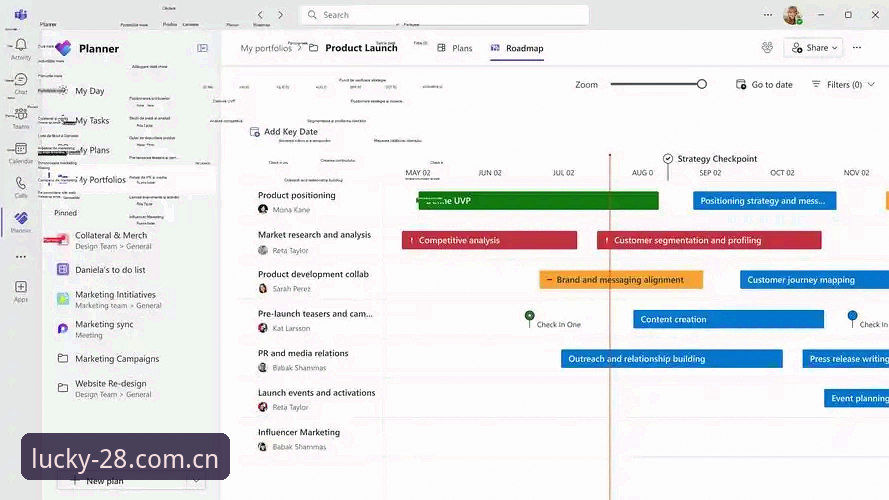Adjust the Zoom slider handle
The image size is (889, 500).
(x=702, y=84)
